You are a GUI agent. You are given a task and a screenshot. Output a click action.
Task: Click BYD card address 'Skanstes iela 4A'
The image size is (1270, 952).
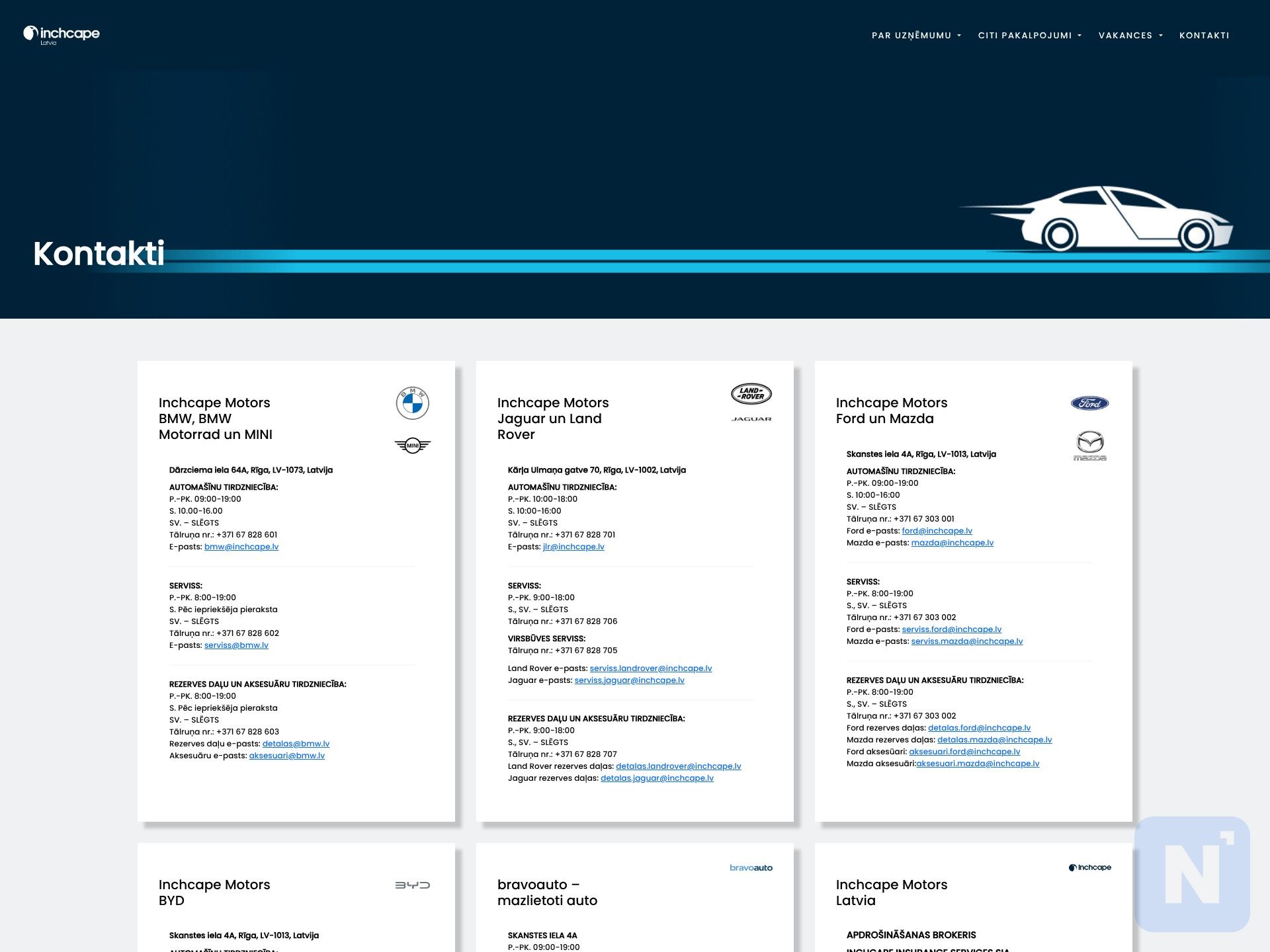(x=243, y=935)
